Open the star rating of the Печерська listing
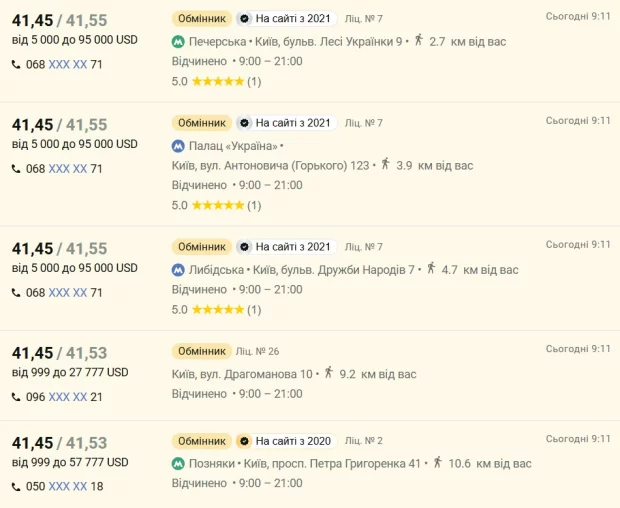 click(x=217, y=81)
